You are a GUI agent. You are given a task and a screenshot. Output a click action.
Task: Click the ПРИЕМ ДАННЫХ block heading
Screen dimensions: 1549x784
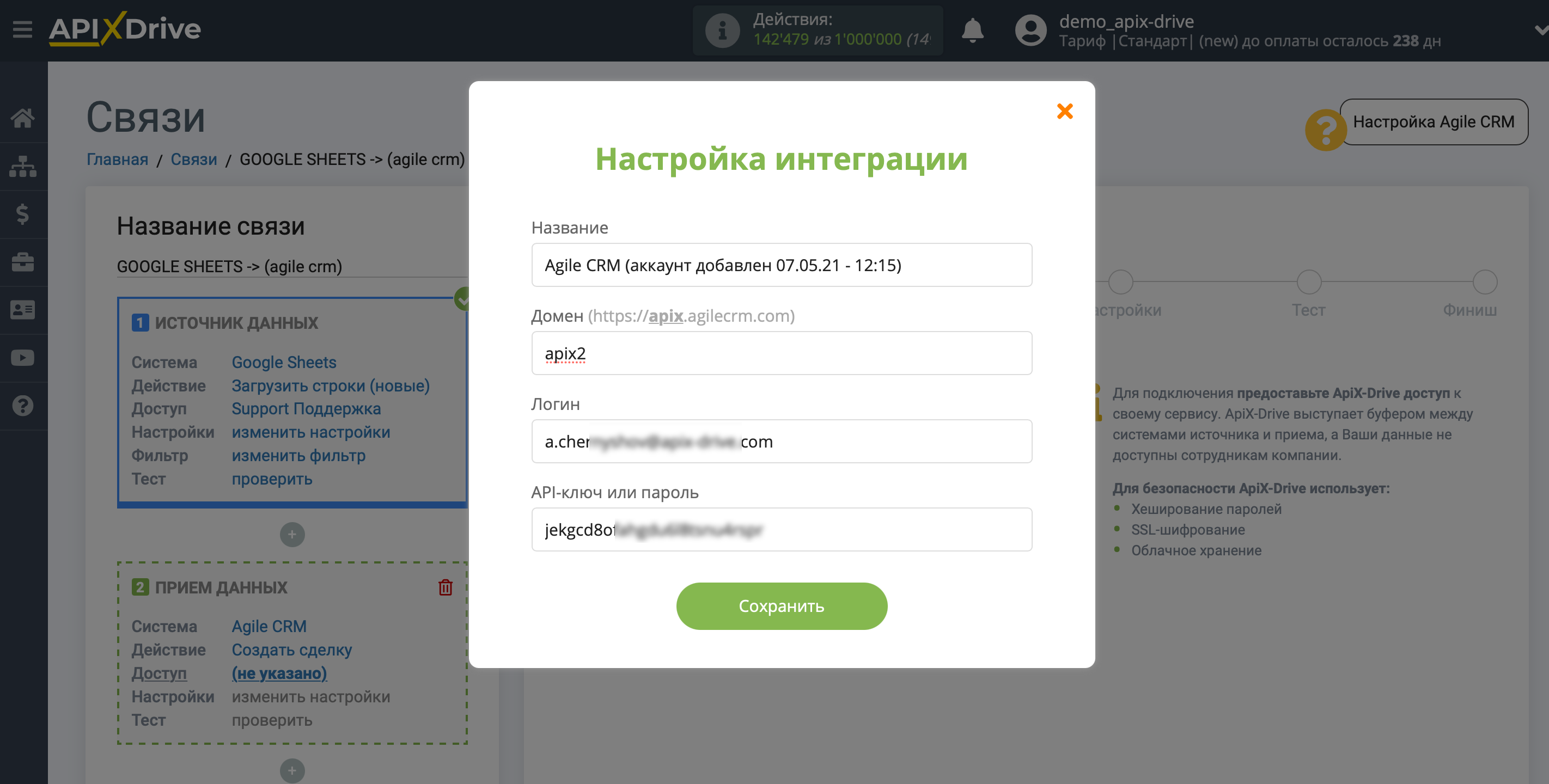(x=221, y=587)
